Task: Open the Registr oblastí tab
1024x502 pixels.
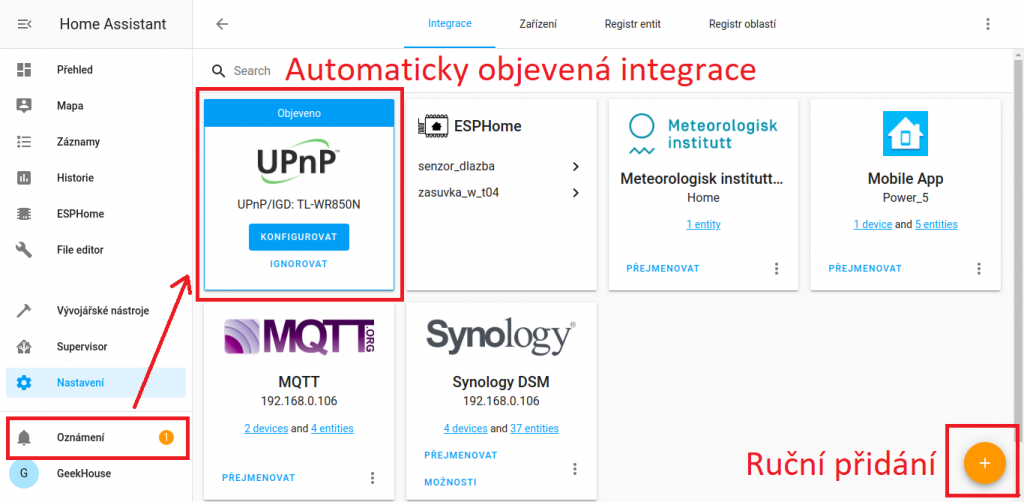Action: click(x=742, y=24)
